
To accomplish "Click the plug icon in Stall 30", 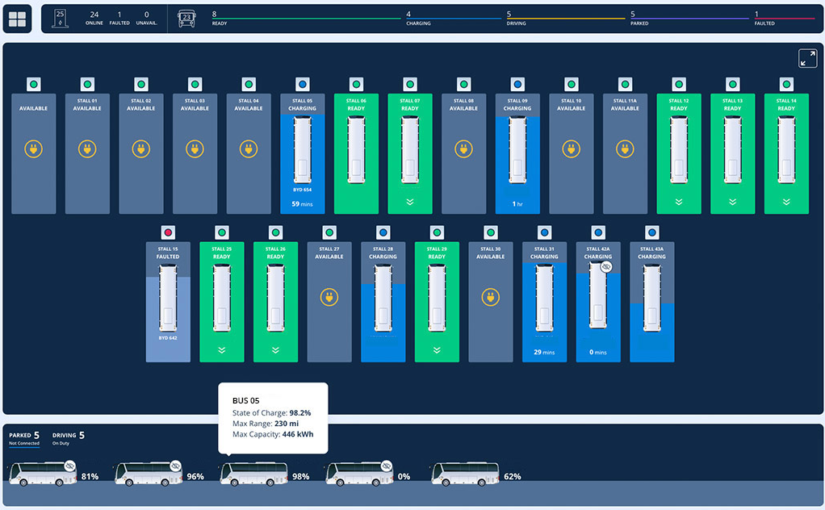I will (x=490, y=297).
